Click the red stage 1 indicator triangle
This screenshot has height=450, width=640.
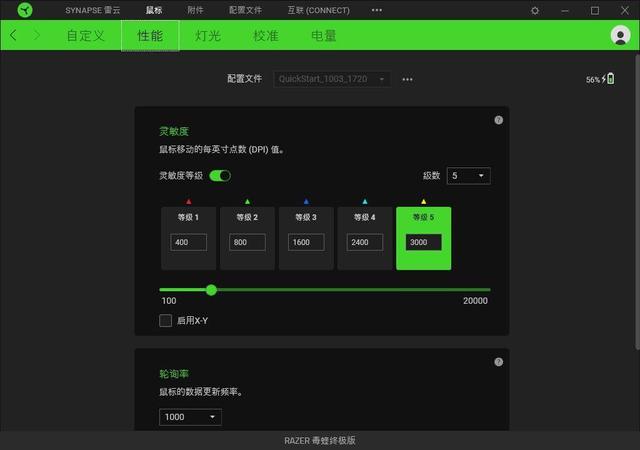click(189, 201)
